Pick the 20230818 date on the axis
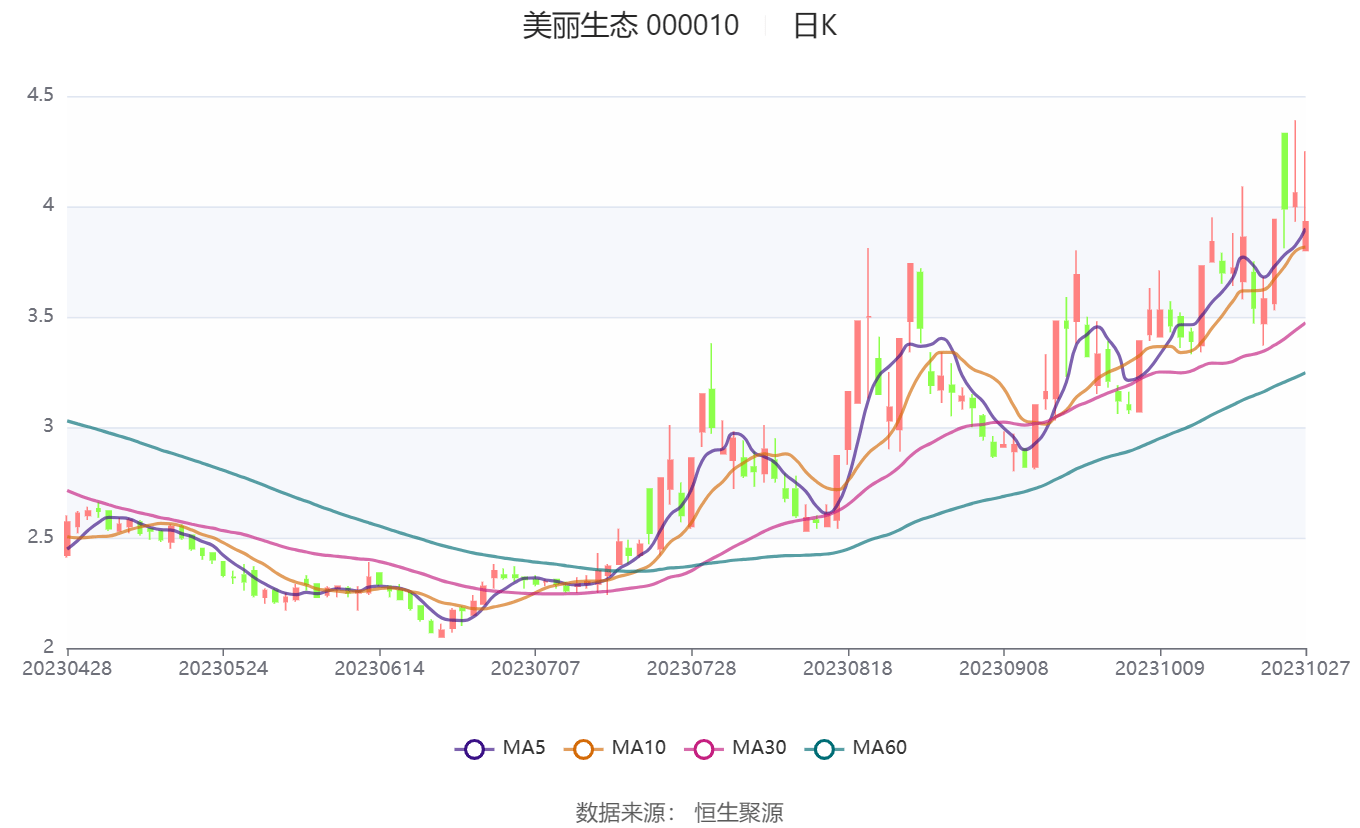The width and height of the screenshot is (1360, 828). (848, 668)
